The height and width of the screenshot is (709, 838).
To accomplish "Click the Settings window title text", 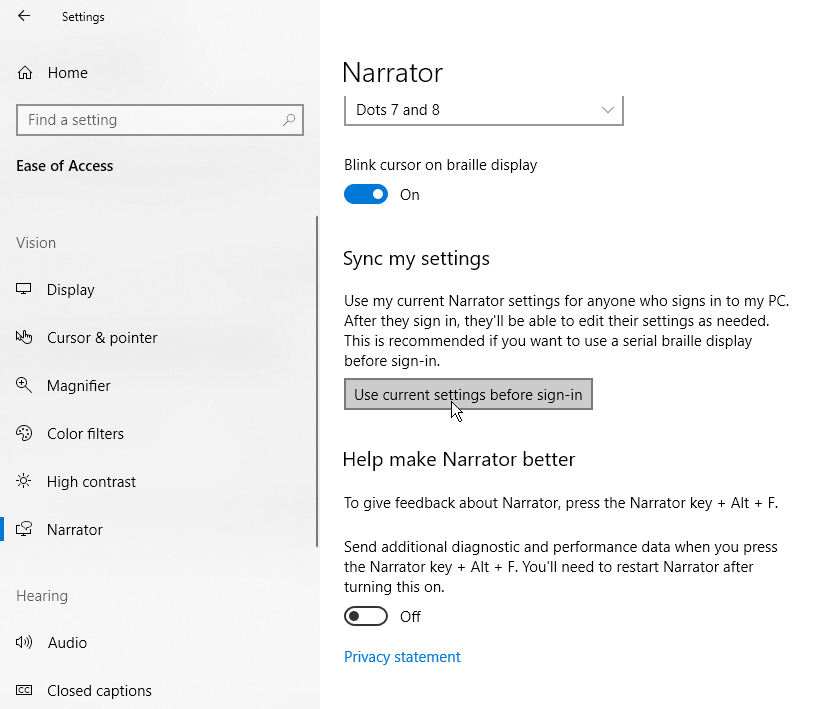I will pyautogui.click(x=83, y=17).
